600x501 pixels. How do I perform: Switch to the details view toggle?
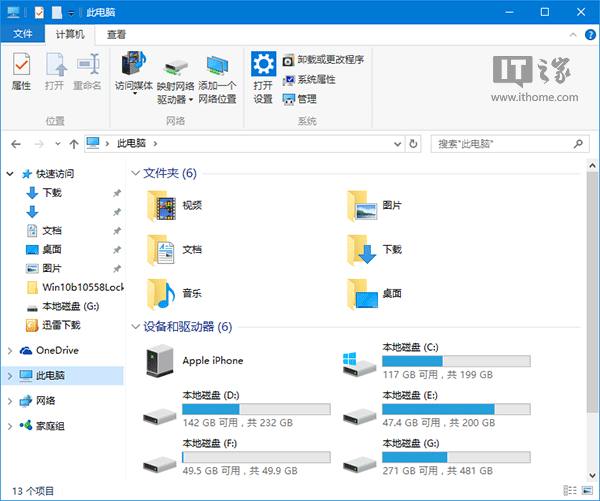(x=570, y=490)
